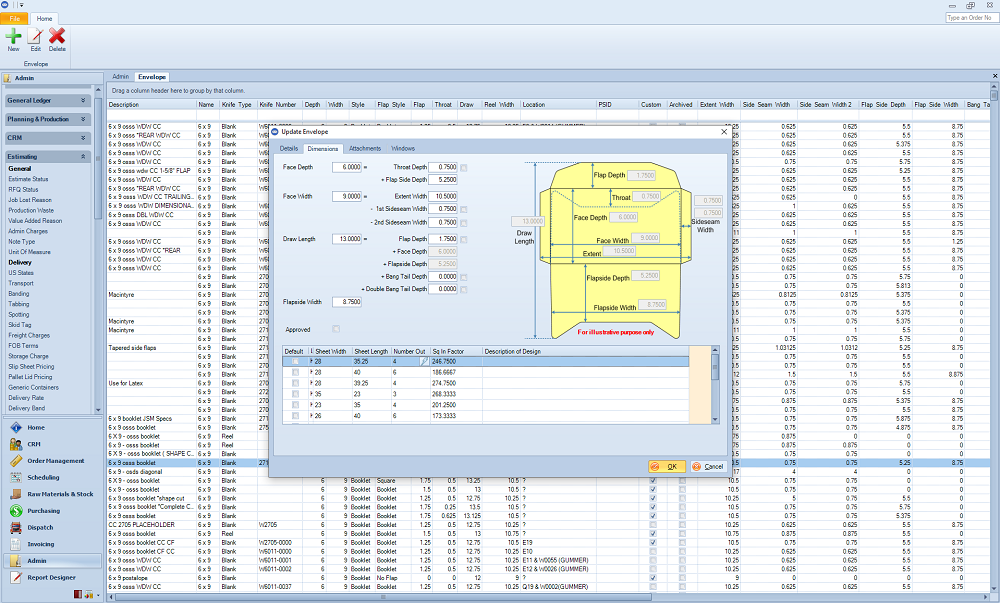1000x603 pixels.
Task: Click the Sq In Factor column header
Action: (x=455, y=351)
